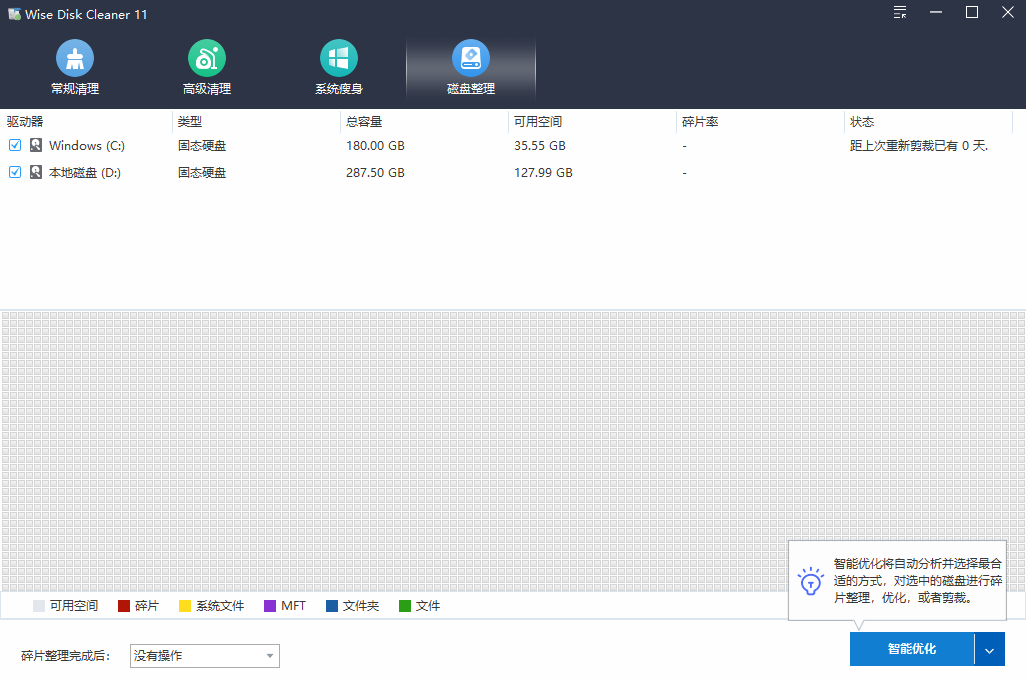Switch to the 高级清理 tab label

pos(207,89)
